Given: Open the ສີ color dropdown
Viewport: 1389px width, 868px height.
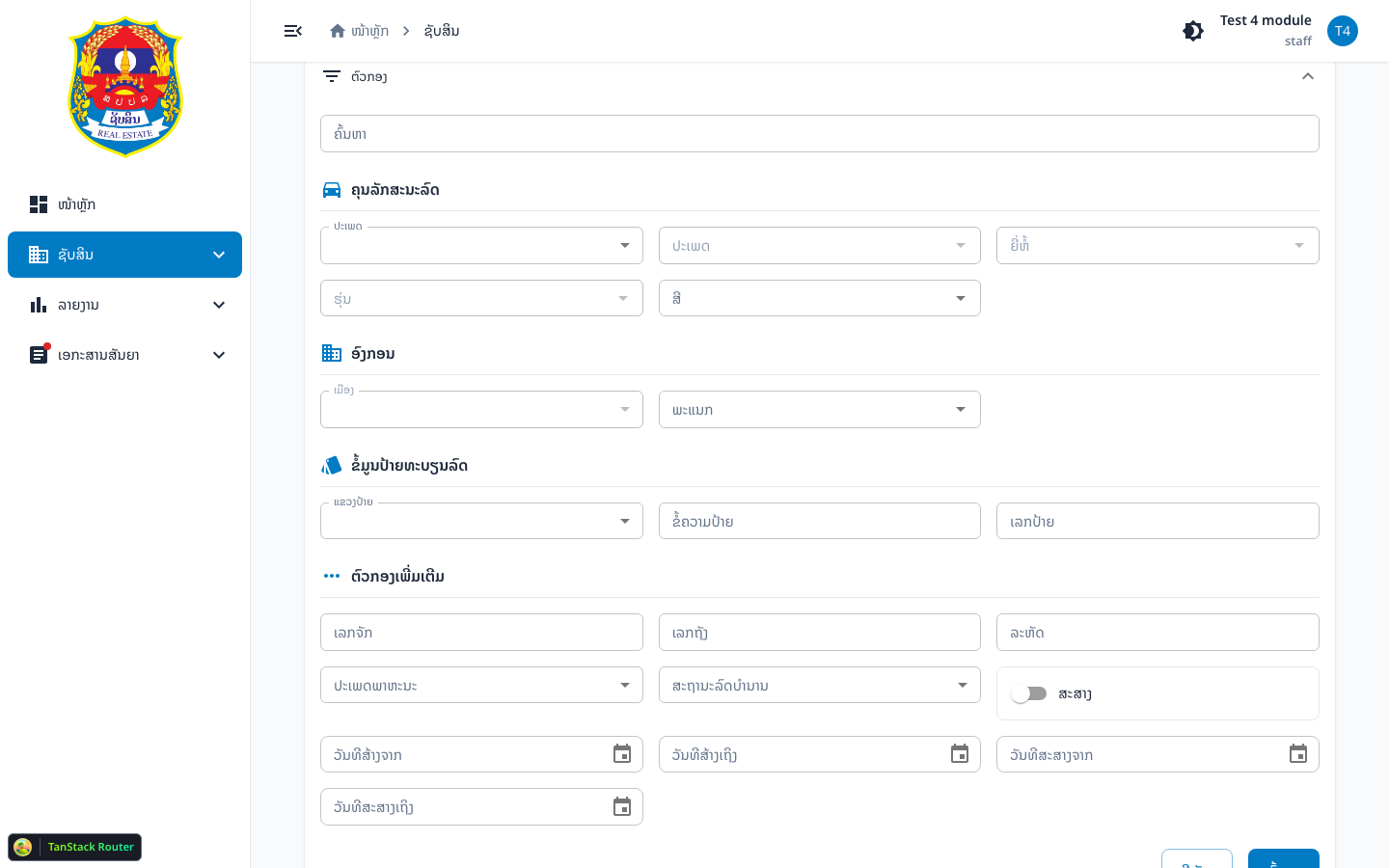Looking at the screenshot, I should (820, 298).
